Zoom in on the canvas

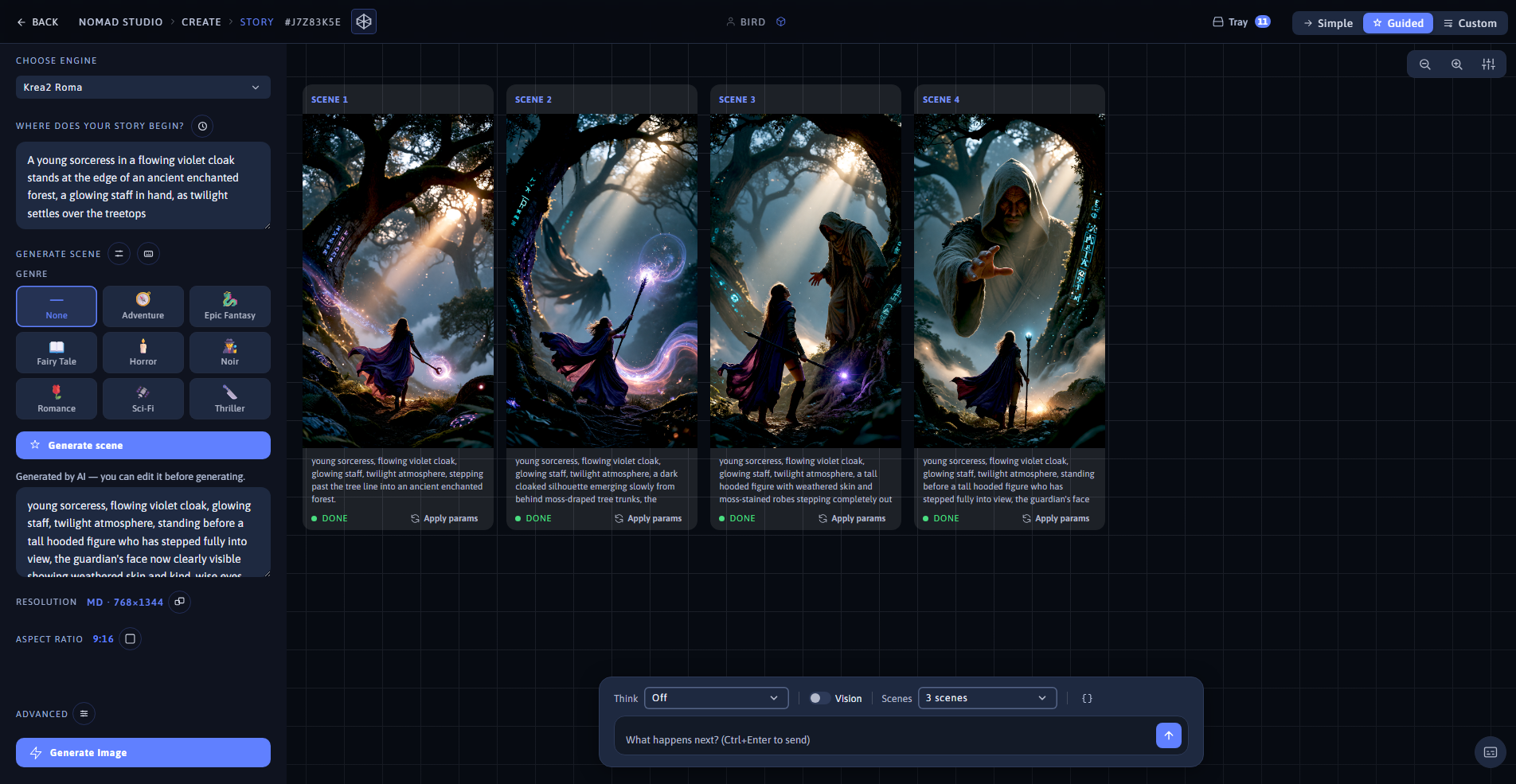pyautogui.click(x=1457, y=64)
